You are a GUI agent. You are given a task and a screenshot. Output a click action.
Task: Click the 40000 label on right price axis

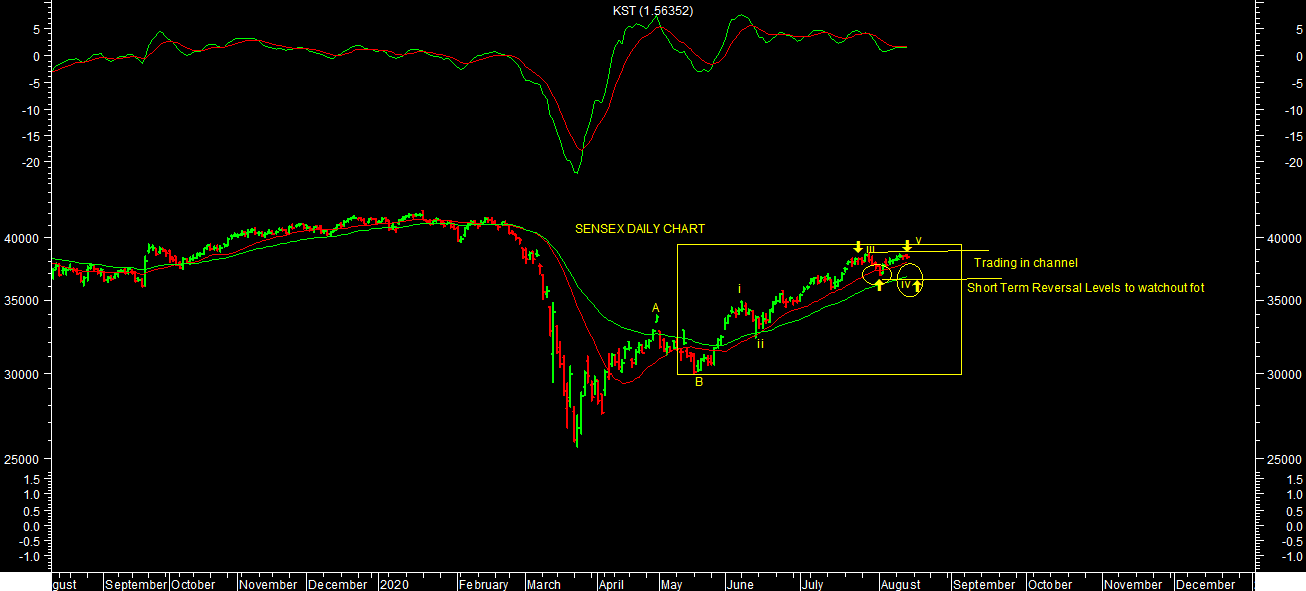pos(1282,239)
